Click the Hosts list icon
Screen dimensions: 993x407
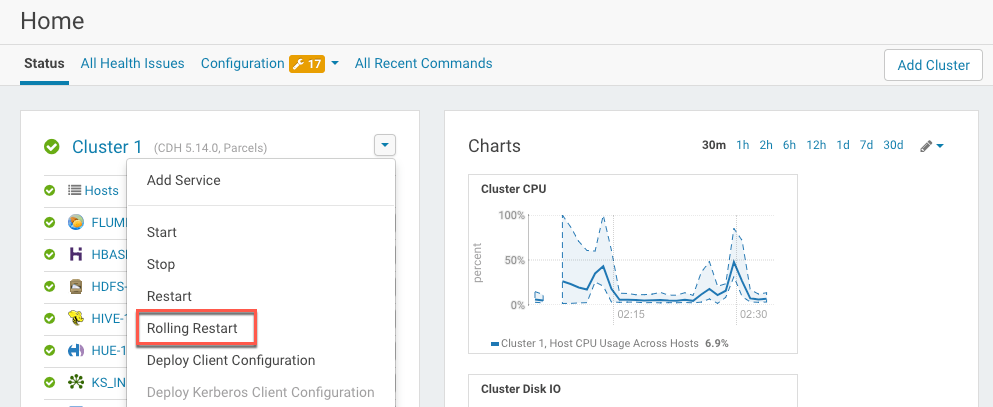click(x=74, y=190)
